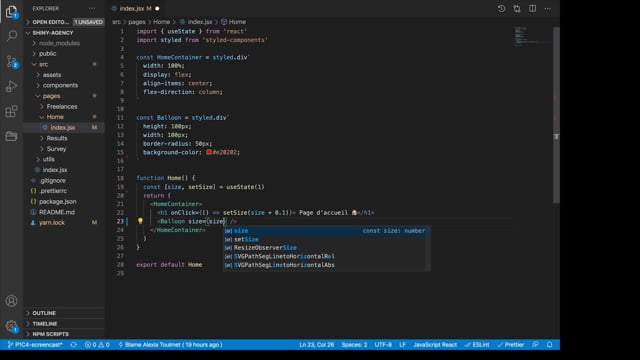640x360 pixels.
Task: Click the feedback icon in status bar
Action: click(x=535, y=345)
